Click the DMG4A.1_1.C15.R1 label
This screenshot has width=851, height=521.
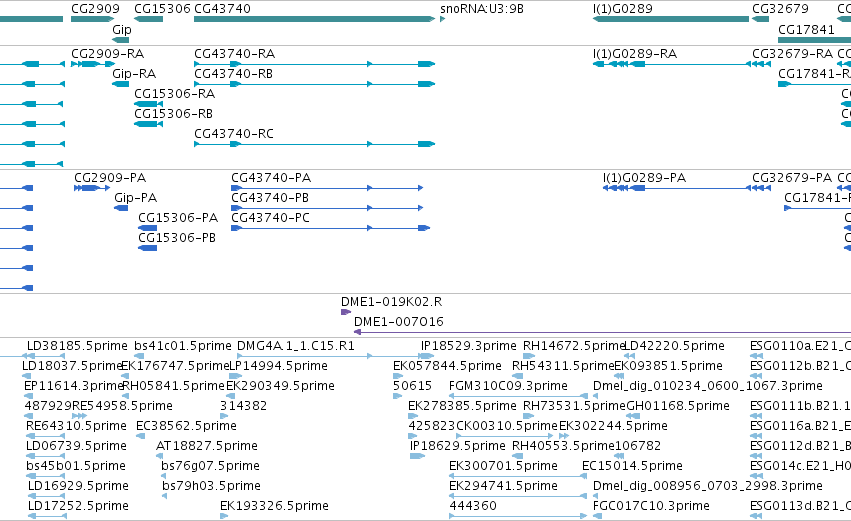point(296,346)
